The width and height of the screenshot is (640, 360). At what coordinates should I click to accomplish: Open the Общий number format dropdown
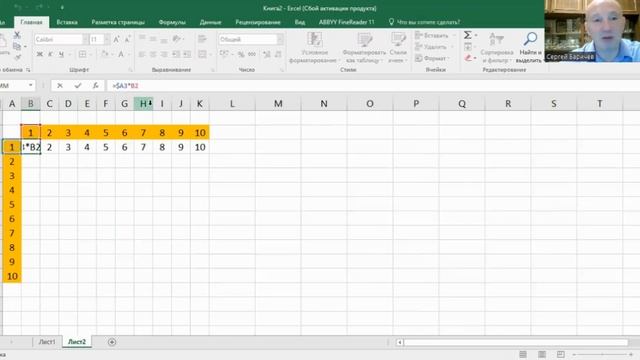click(x=280, y=39)
